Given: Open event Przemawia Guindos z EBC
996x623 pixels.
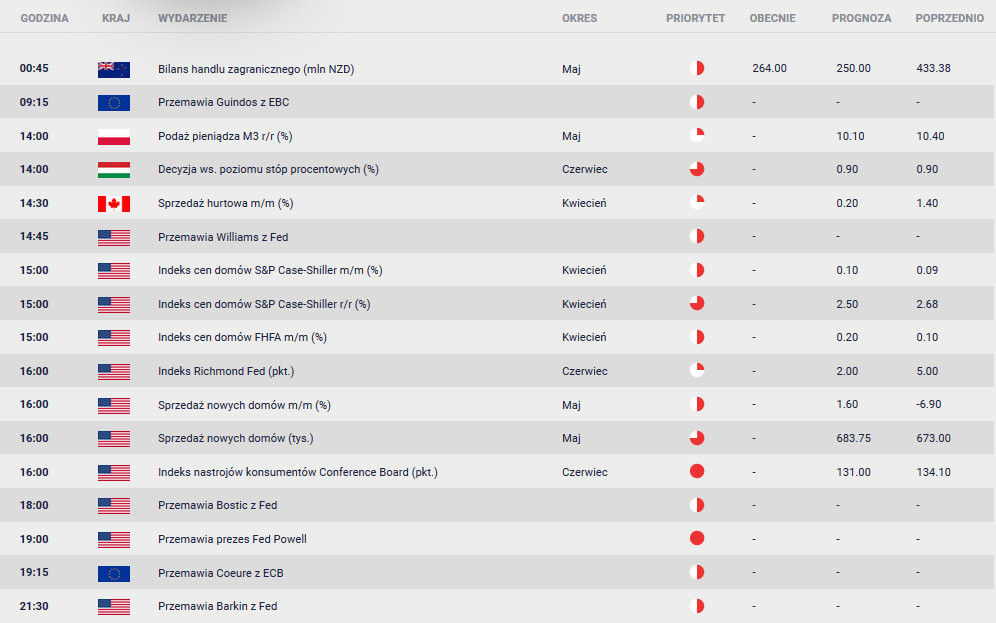Looking at the screenshot, I should (x=224, y=102).
